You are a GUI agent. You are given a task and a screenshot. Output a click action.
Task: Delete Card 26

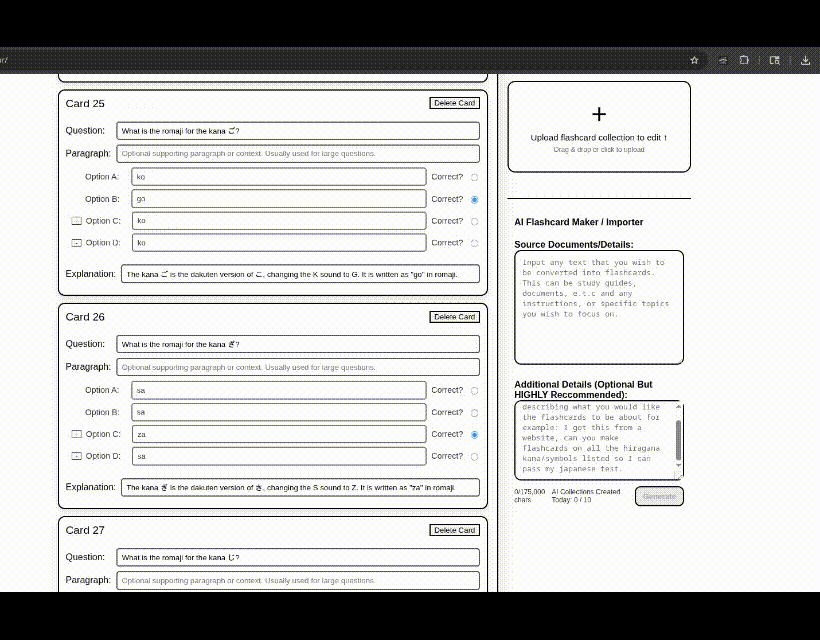pos(454,317)
